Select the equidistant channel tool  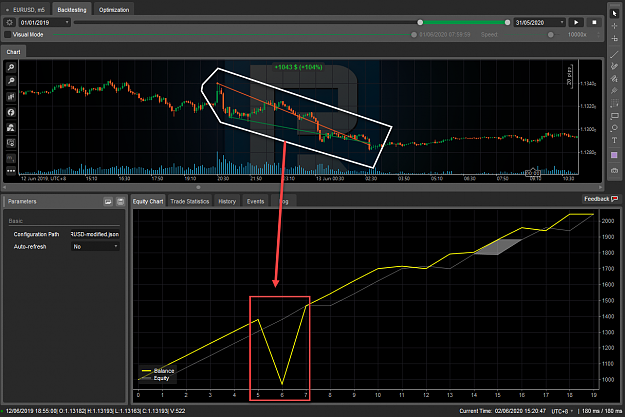click(614, 79)
